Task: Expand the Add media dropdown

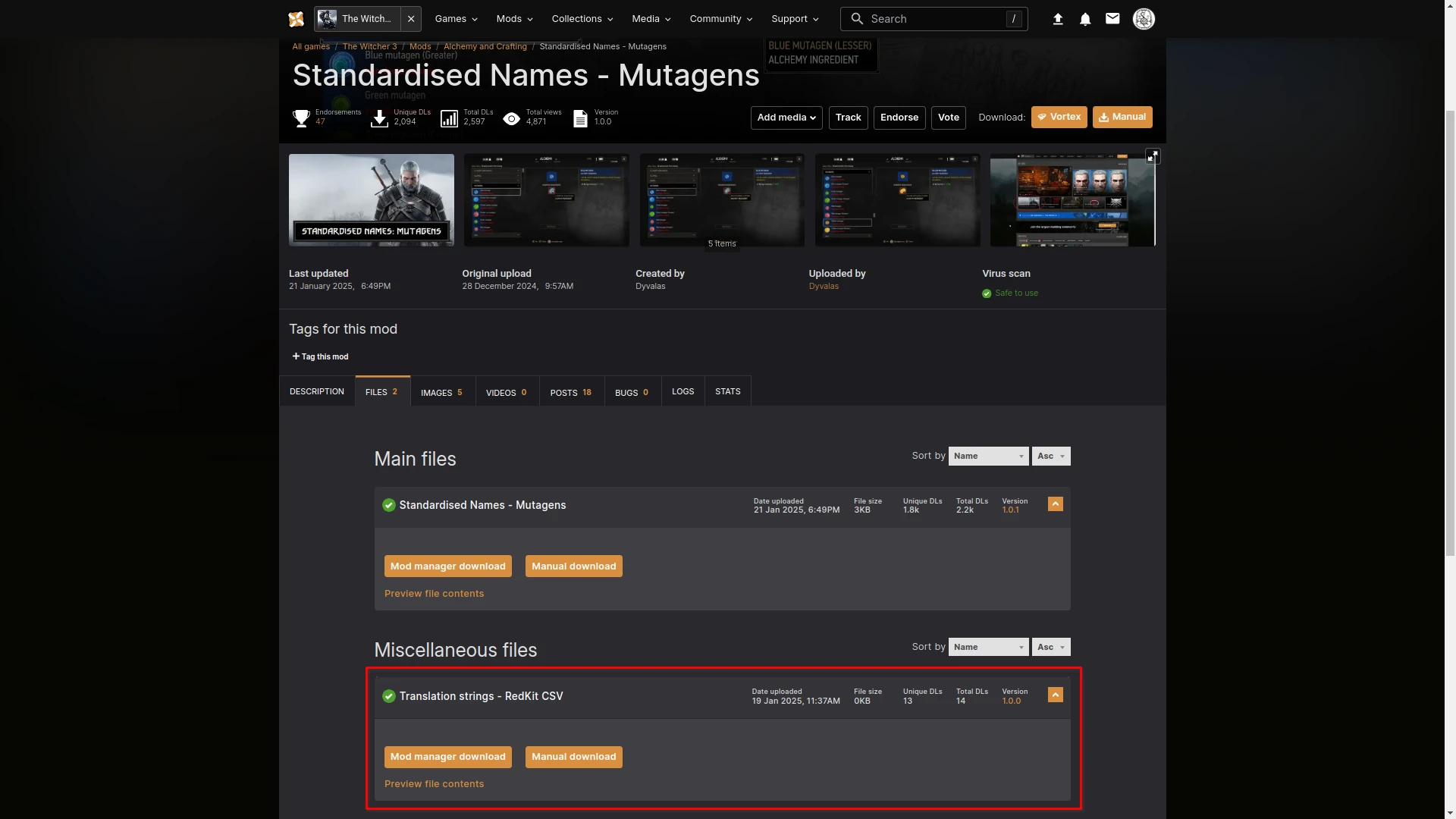Action: click(x=786, y=118)
